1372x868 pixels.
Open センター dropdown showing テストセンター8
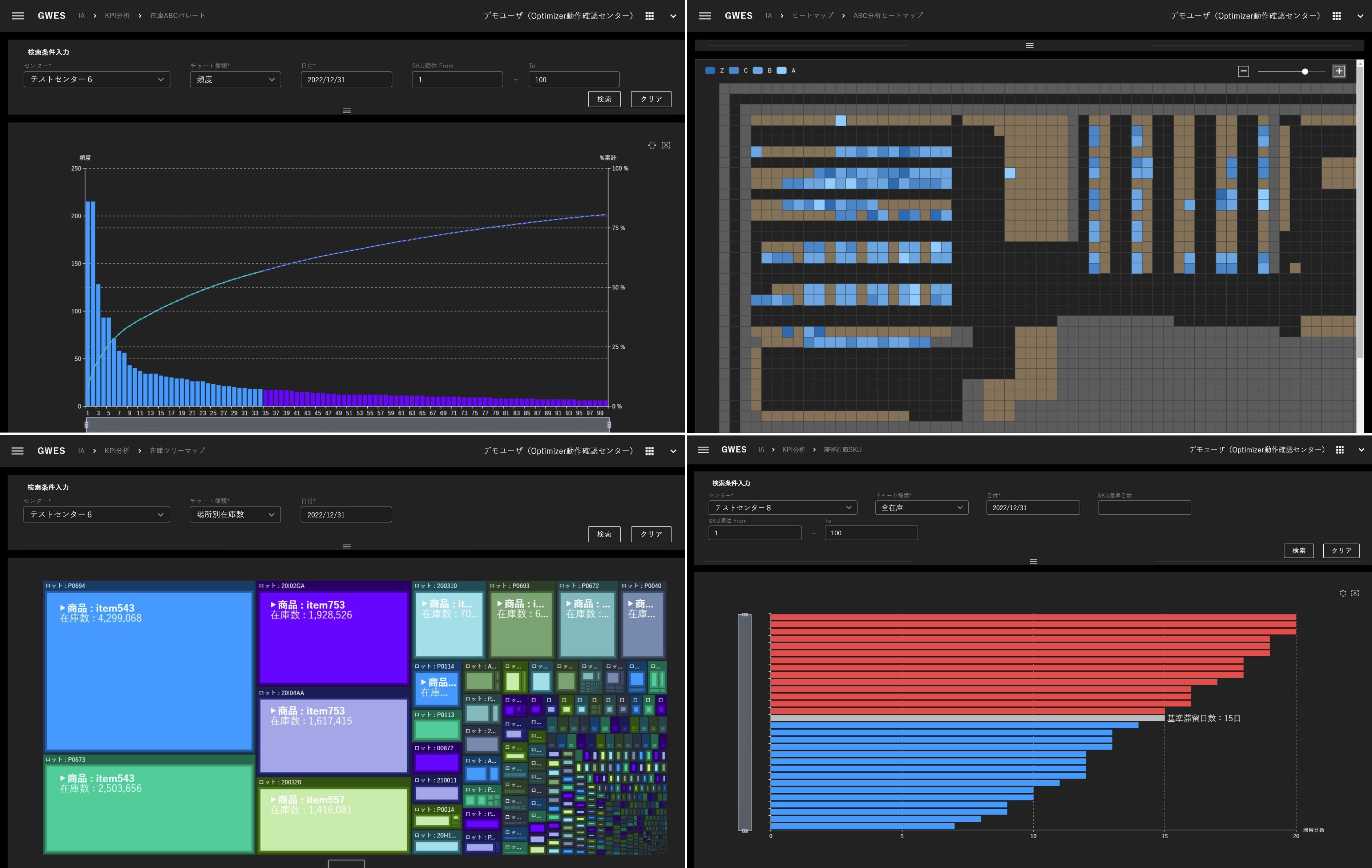[782, 507]
